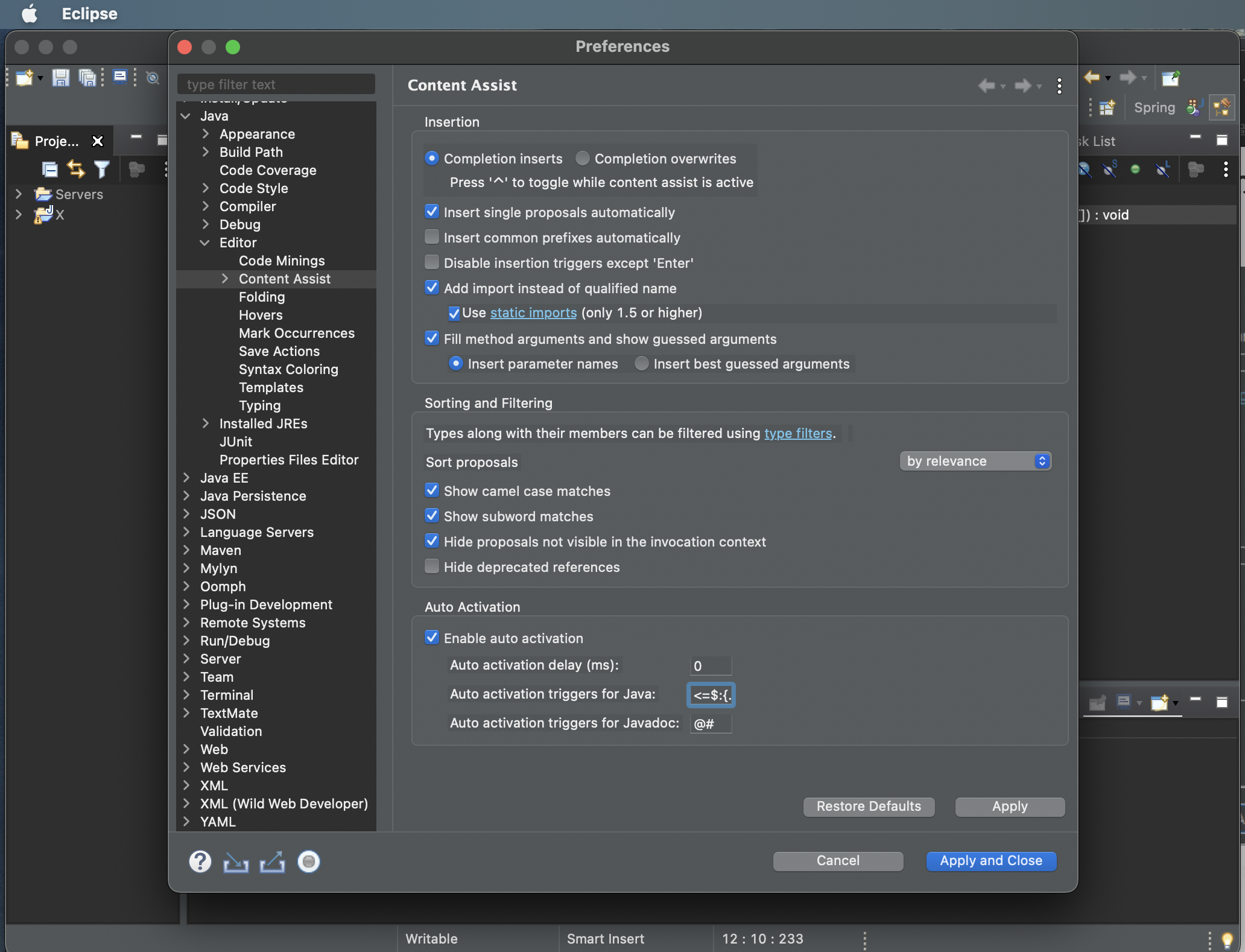This screenshot has width=1245, height=952.
Task: Expand the Code Style tree node
Action: [206, 188]
